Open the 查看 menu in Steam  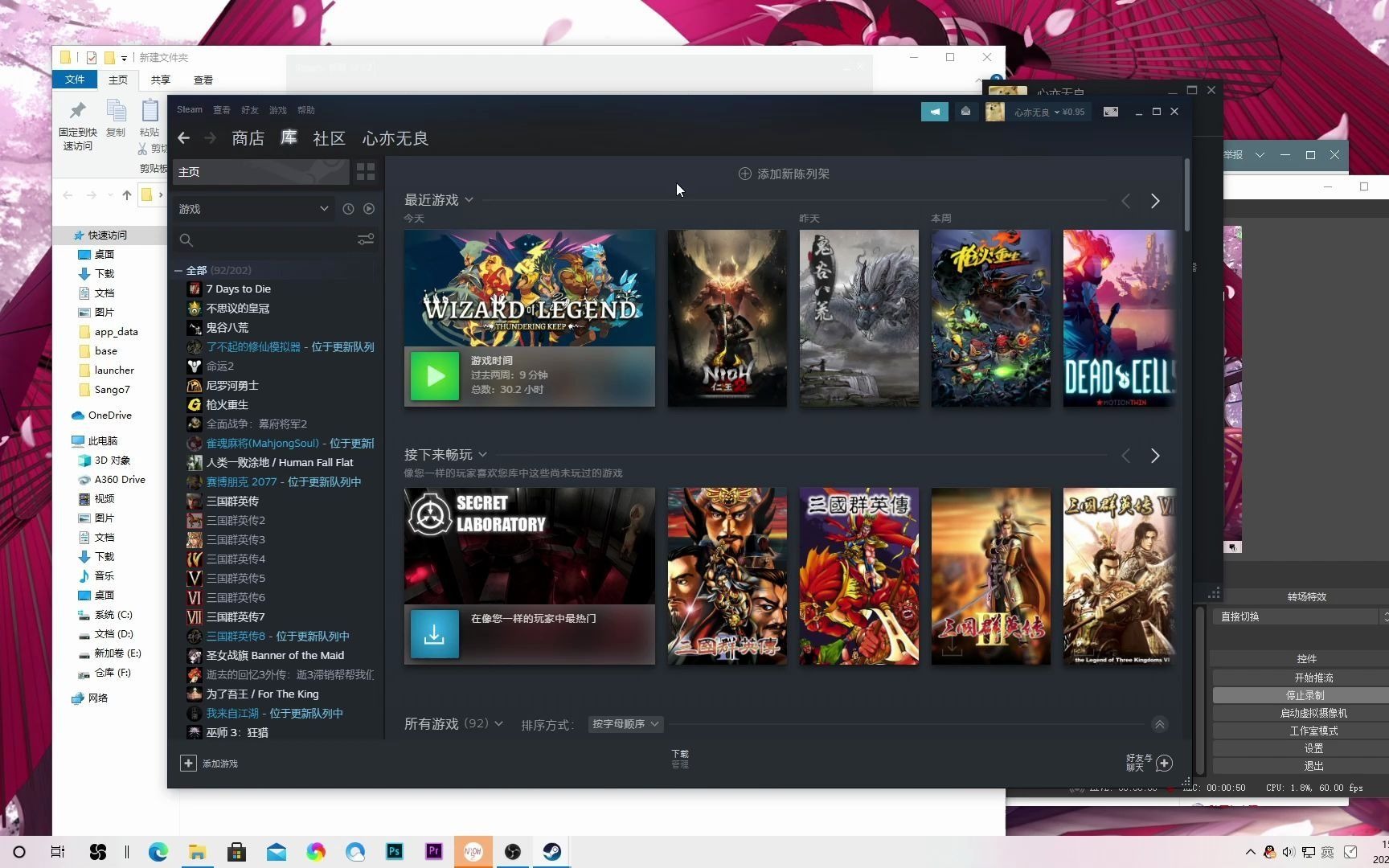[x=222, y=110]
